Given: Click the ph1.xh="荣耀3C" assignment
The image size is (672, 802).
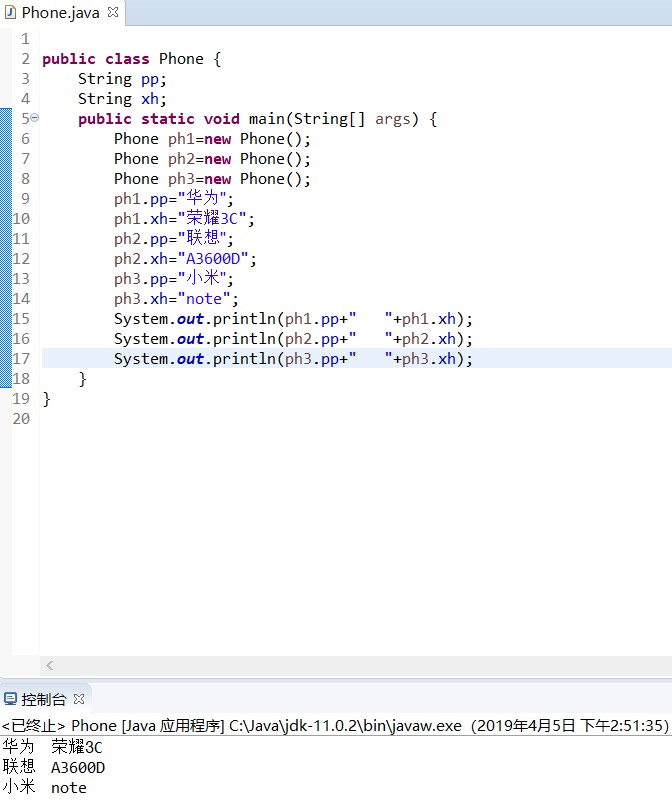Looking at the screenshot, I should coord(184,218).
